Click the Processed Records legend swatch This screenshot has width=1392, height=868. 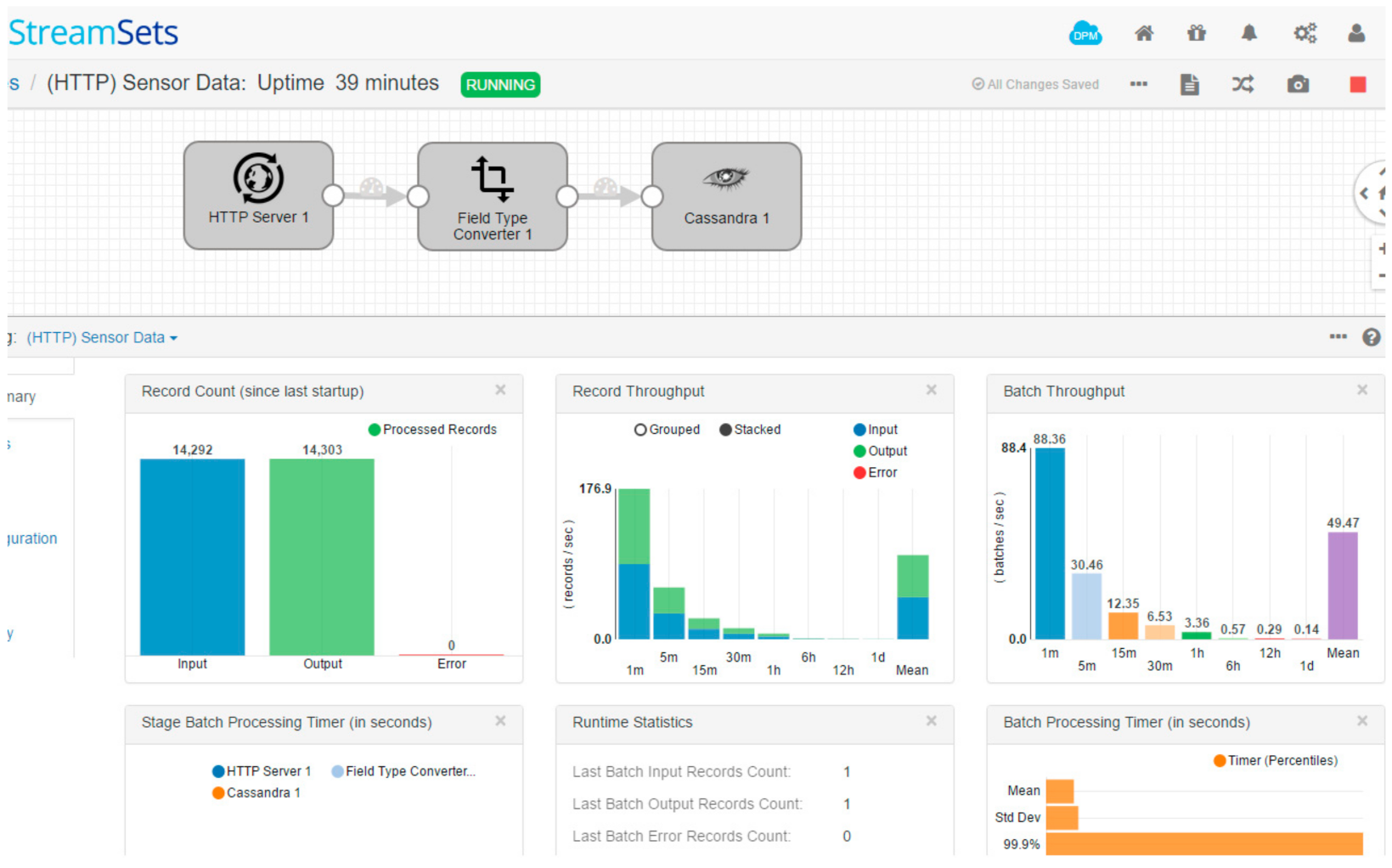374,430
